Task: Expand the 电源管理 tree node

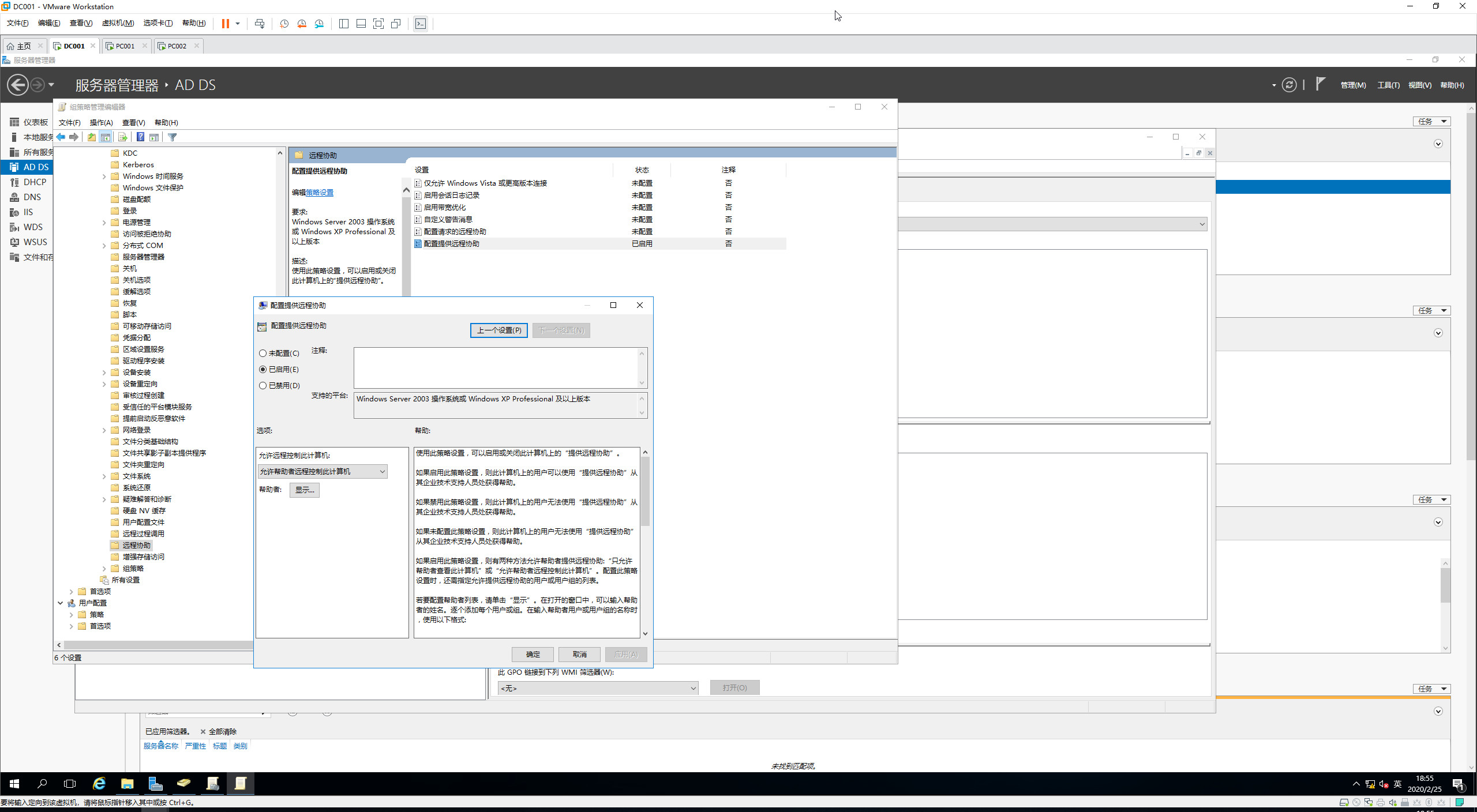Action: pyautogui.click(x=104, y=222)
